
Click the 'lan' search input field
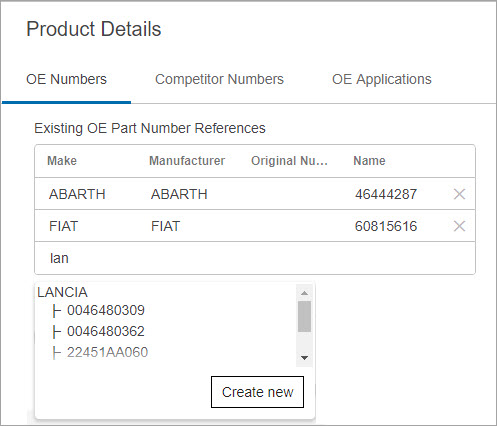click(255, 258)
